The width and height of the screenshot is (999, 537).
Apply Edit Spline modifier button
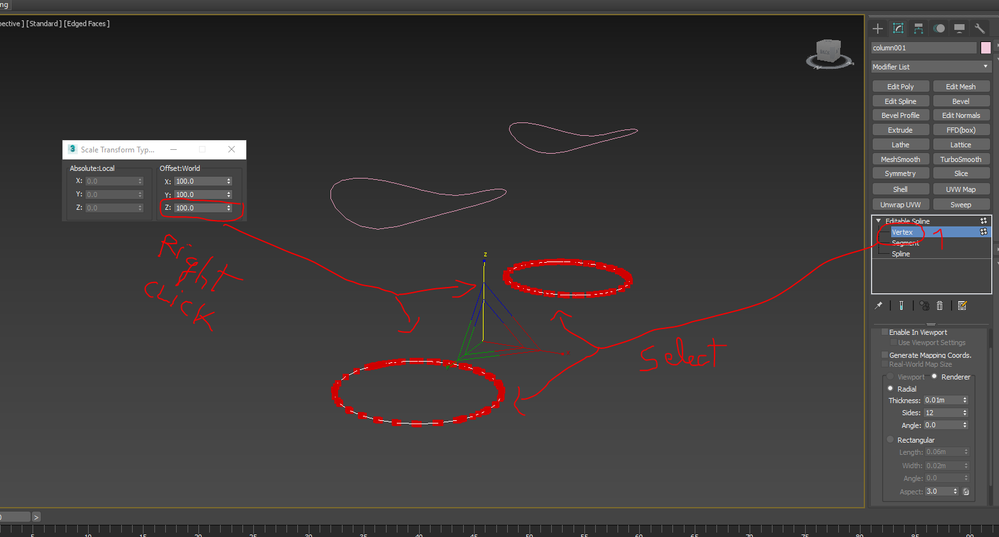click(x=900, y=101)
